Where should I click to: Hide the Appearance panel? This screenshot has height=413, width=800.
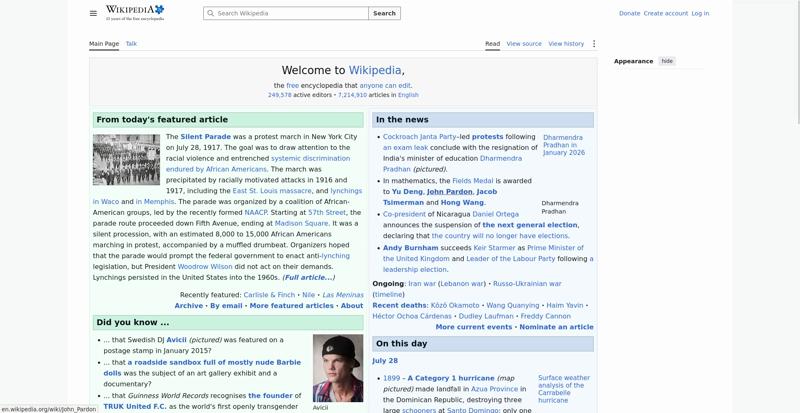coord(667,61)
